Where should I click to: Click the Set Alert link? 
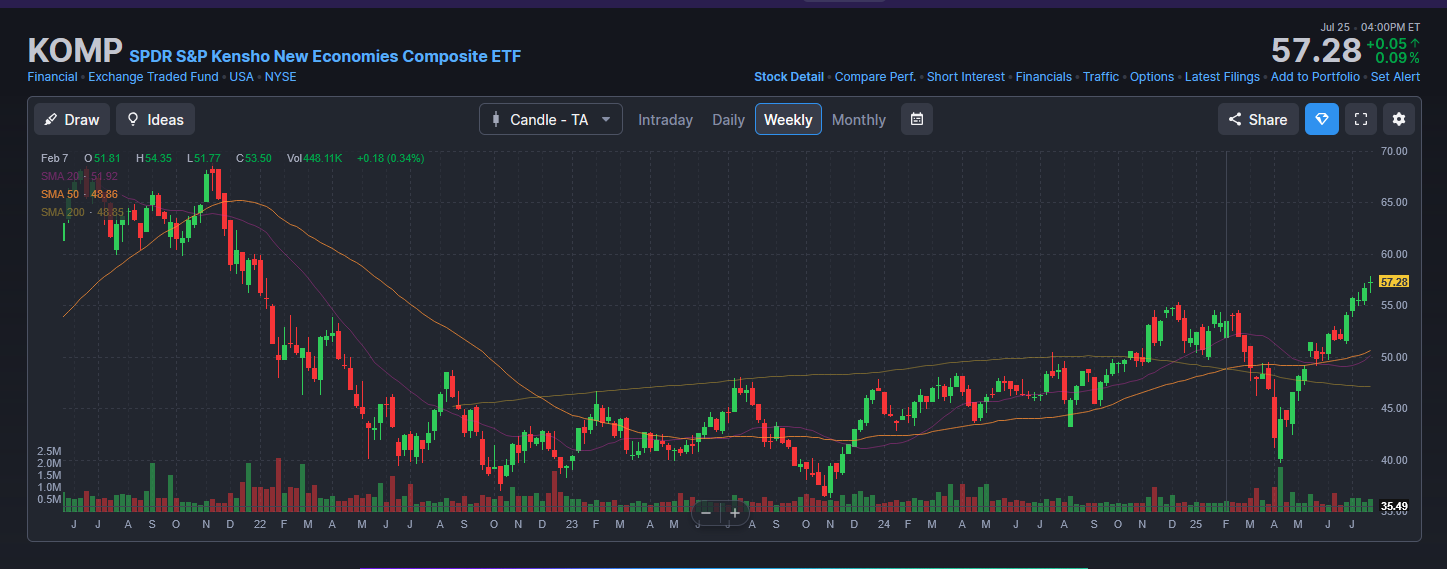pos(1395,77)
